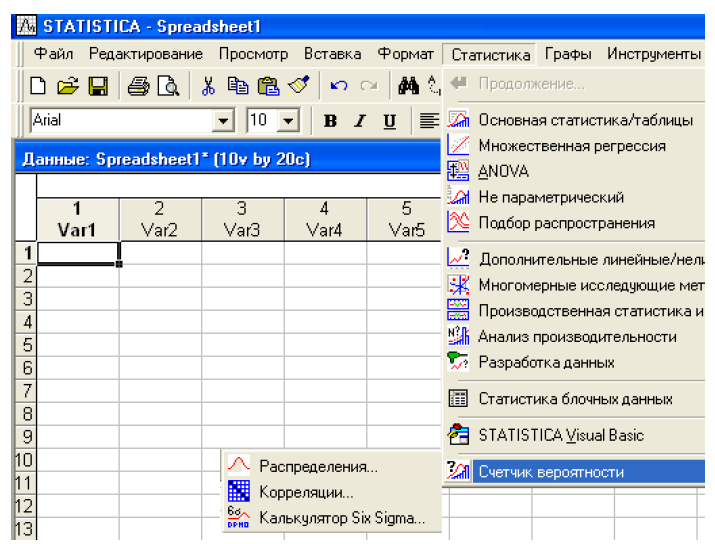Open the font size 10 dropdown arrow

(288, 121)
